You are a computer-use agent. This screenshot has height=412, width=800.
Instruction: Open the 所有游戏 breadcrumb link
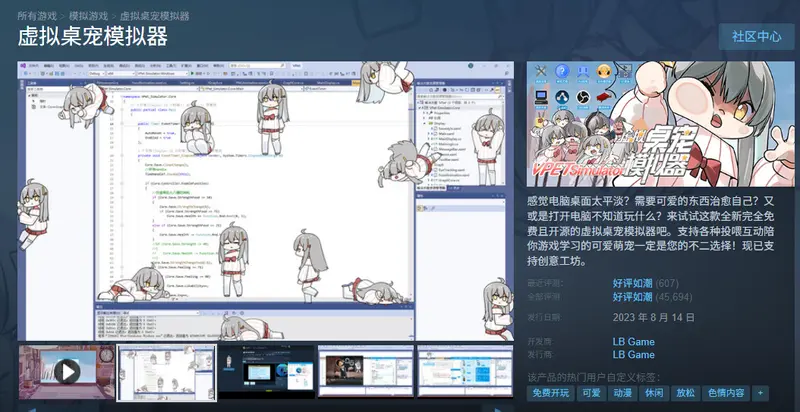pos(38,17)
